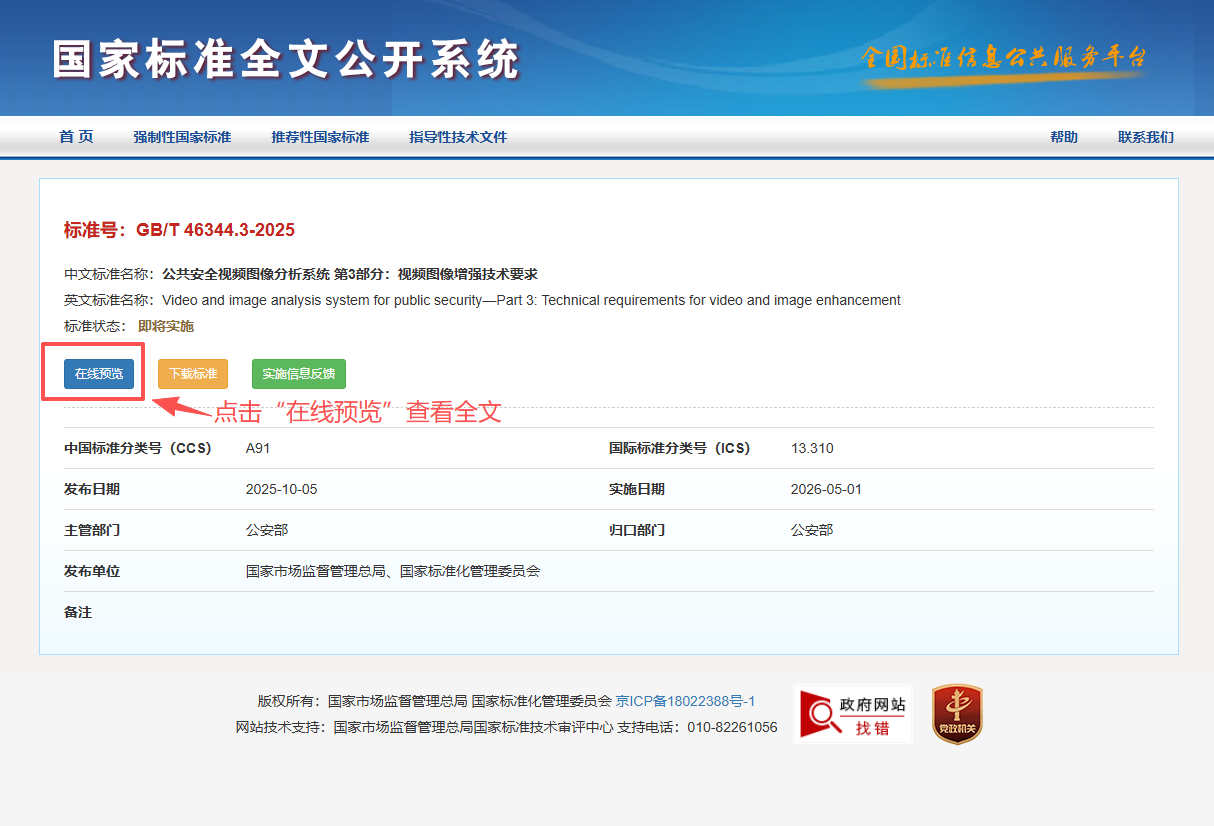Open the 联系我们 page
Image resolution: width=1214 pixels, height=826 pixels.
(1145, 137)
